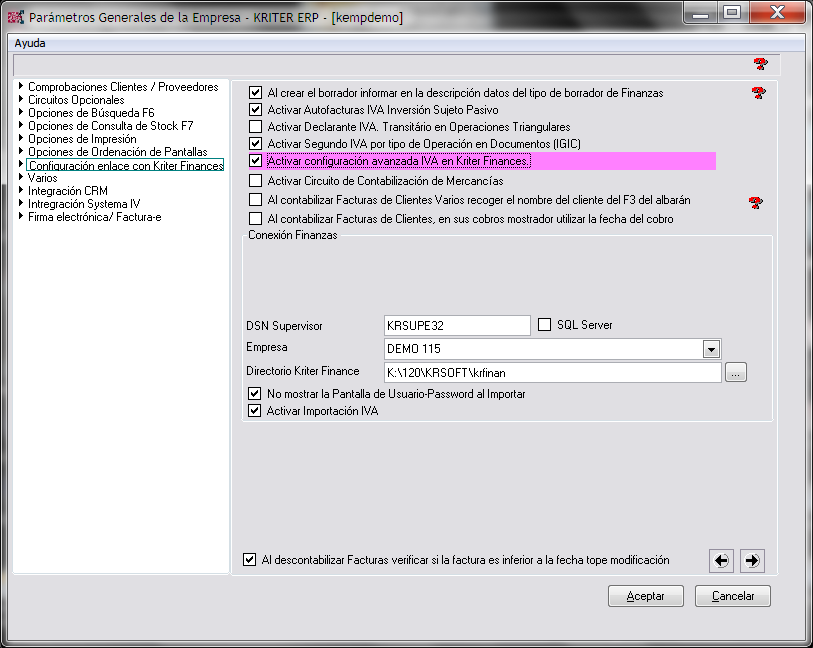Click help icon beside Clientes Varios option
813x648 pixels.
tap(756, 203)
